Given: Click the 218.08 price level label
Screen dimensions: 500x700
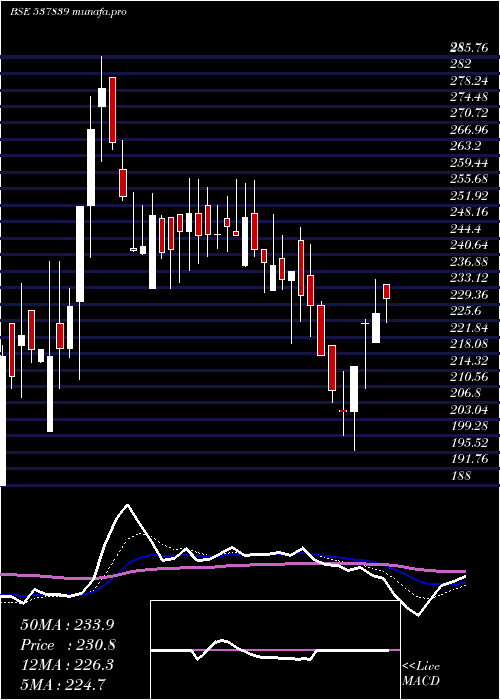Looking at the screenshot, I should coord(469,345).
